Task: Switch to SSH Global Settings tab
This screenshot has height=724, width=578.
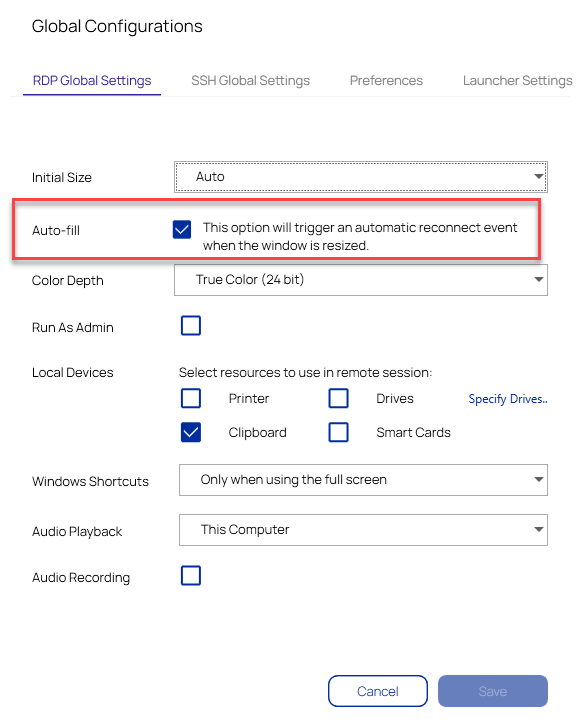Action: (250, 81)
